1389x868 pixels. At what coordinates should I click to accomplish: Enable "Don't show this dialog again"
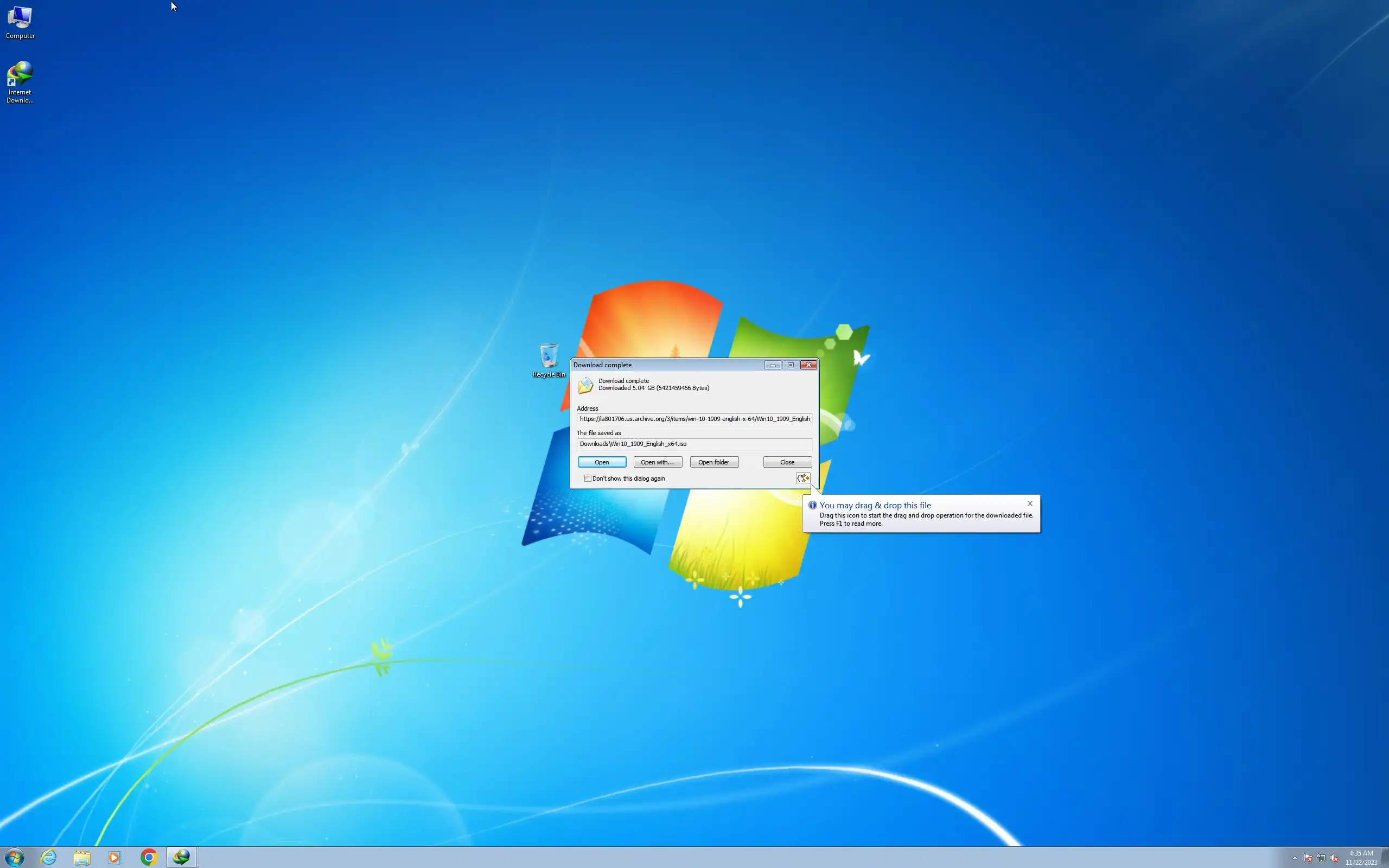pos(588,478)
